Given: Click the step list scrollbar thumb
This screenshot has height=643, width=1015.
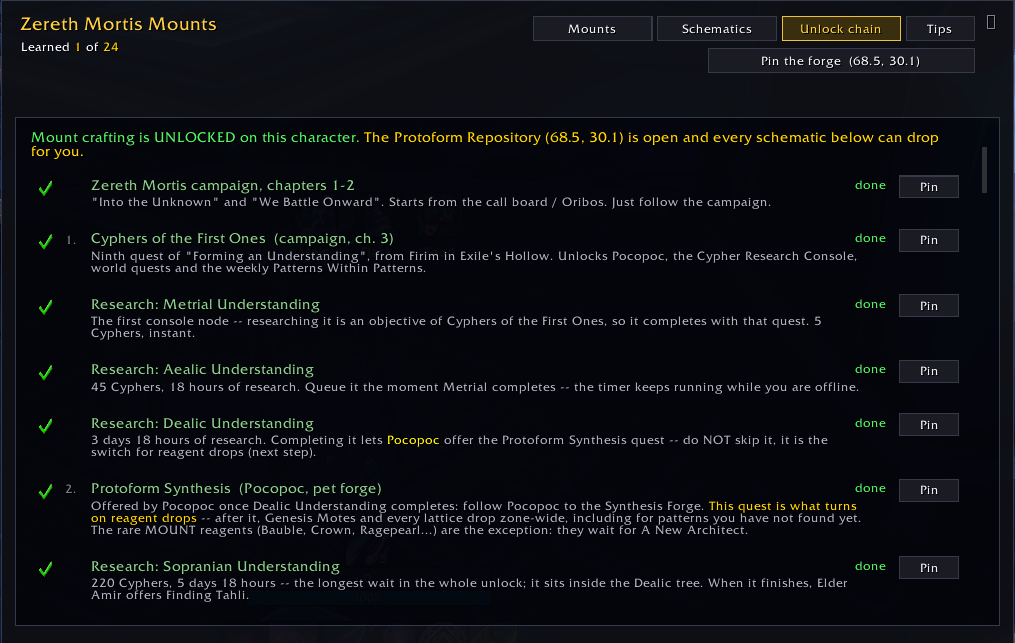Looking at the screenshot, I should point(985,170).
